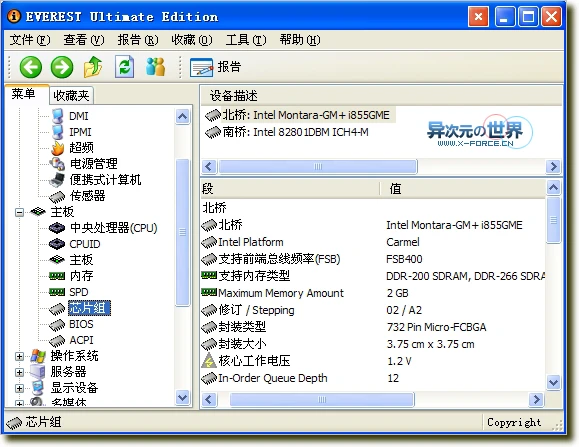Screen dimensions: 579x447
Task: Click the users/people toolbar icon
Action: (155, 67)
